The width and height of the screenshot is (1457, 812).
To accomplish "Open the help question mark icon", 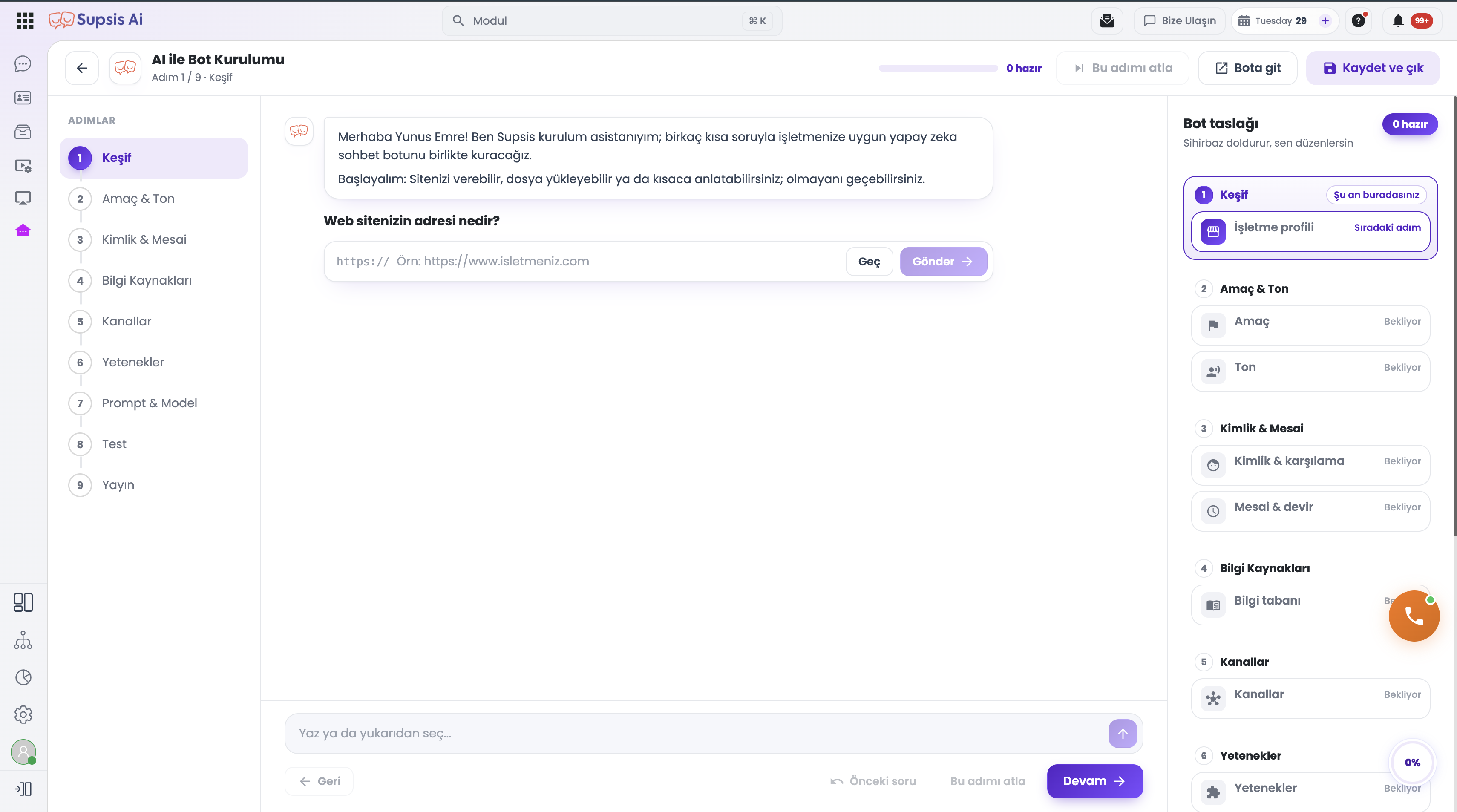I will (1358, 21).
